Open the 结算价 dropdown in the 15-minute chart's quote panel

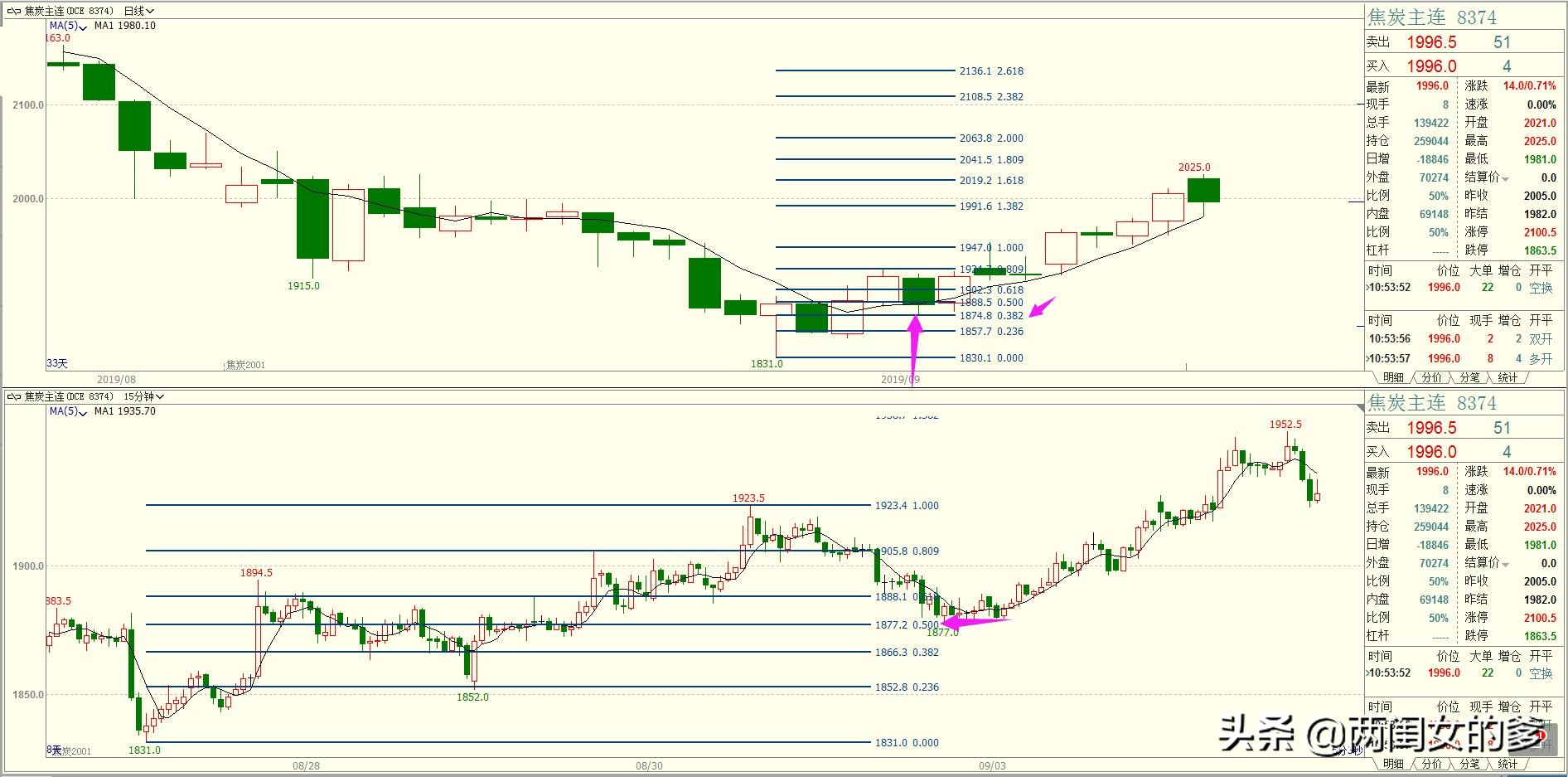[1505, 564]
